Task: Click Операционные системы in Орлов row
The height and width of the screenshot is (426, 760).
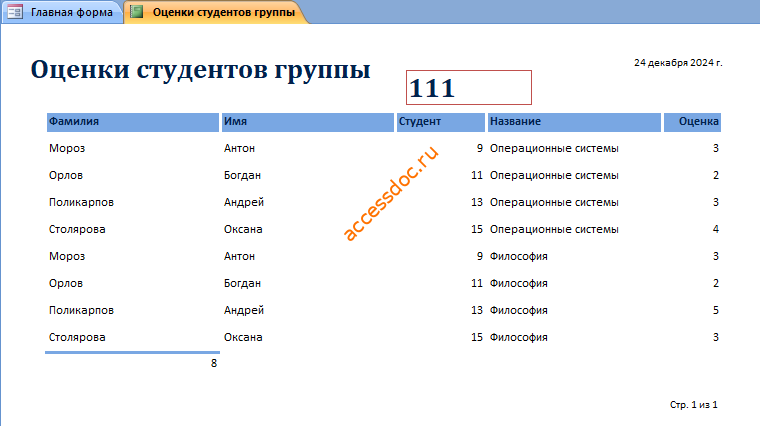Action: (554, 175)
